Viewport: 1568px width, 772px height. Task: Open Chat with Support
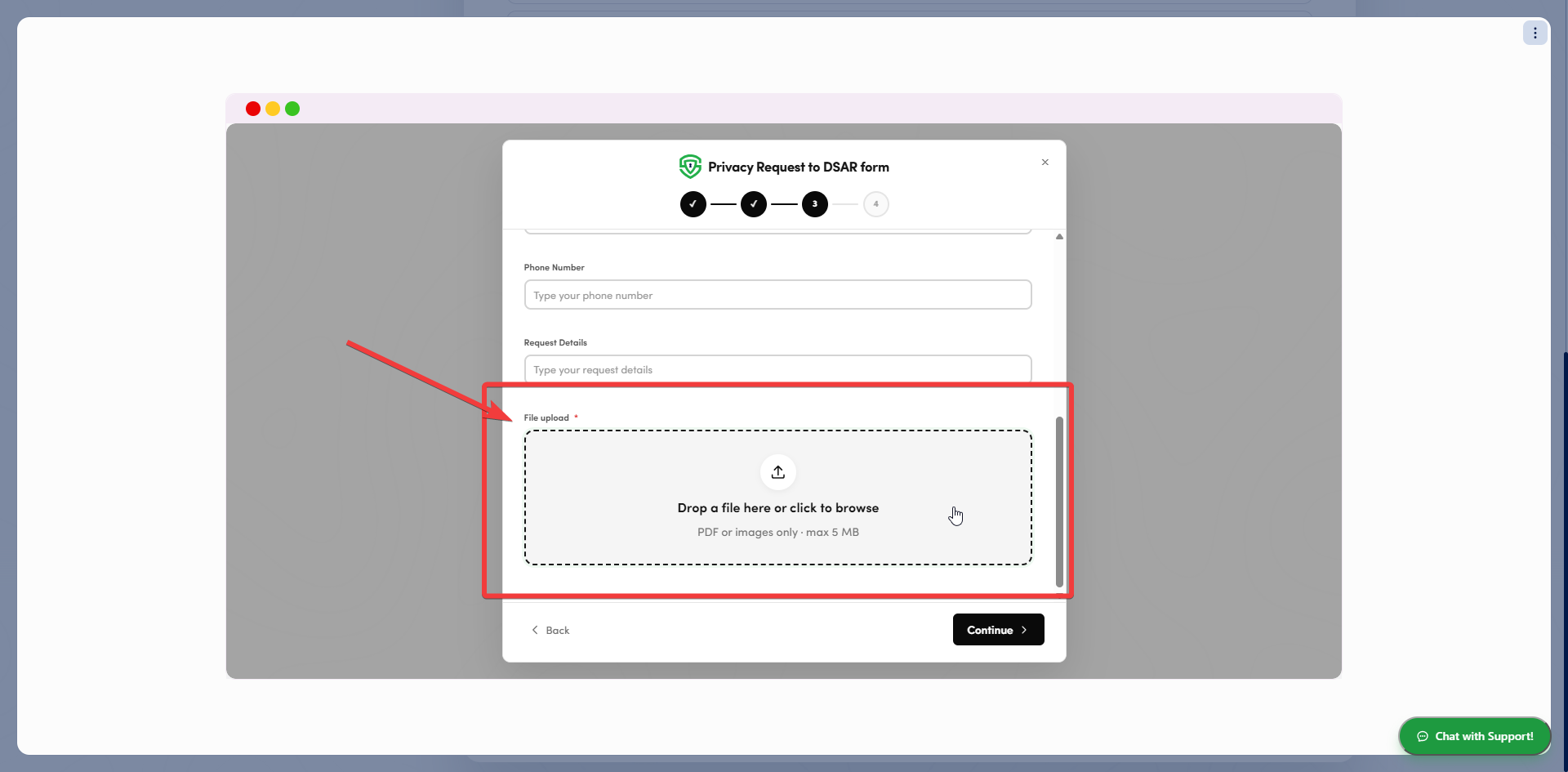coord(1475,736)
